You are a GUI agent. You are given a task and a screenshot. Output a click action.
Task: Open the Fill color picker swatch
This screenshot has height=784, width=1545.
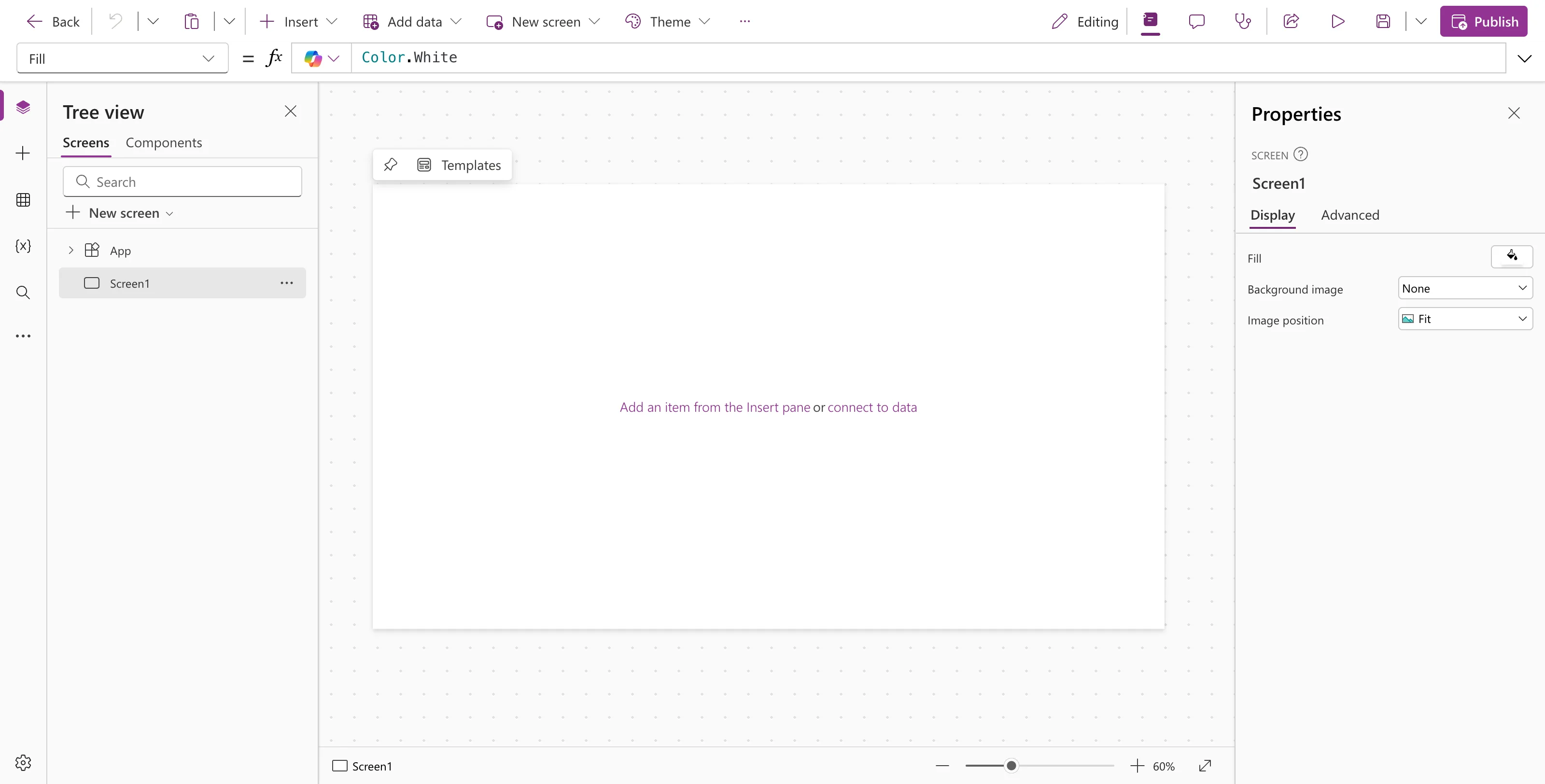(x=1511, y=256)
